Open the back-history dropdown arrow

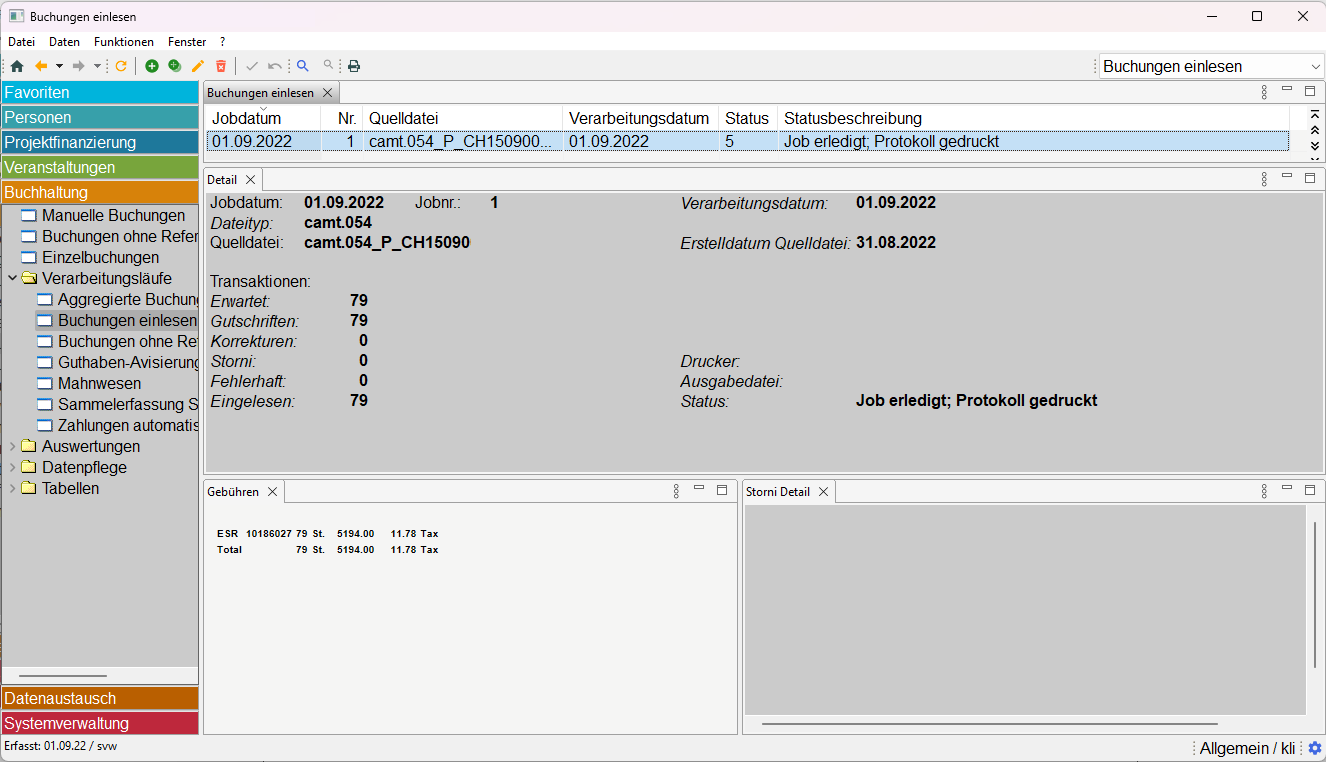pos(59,66)
